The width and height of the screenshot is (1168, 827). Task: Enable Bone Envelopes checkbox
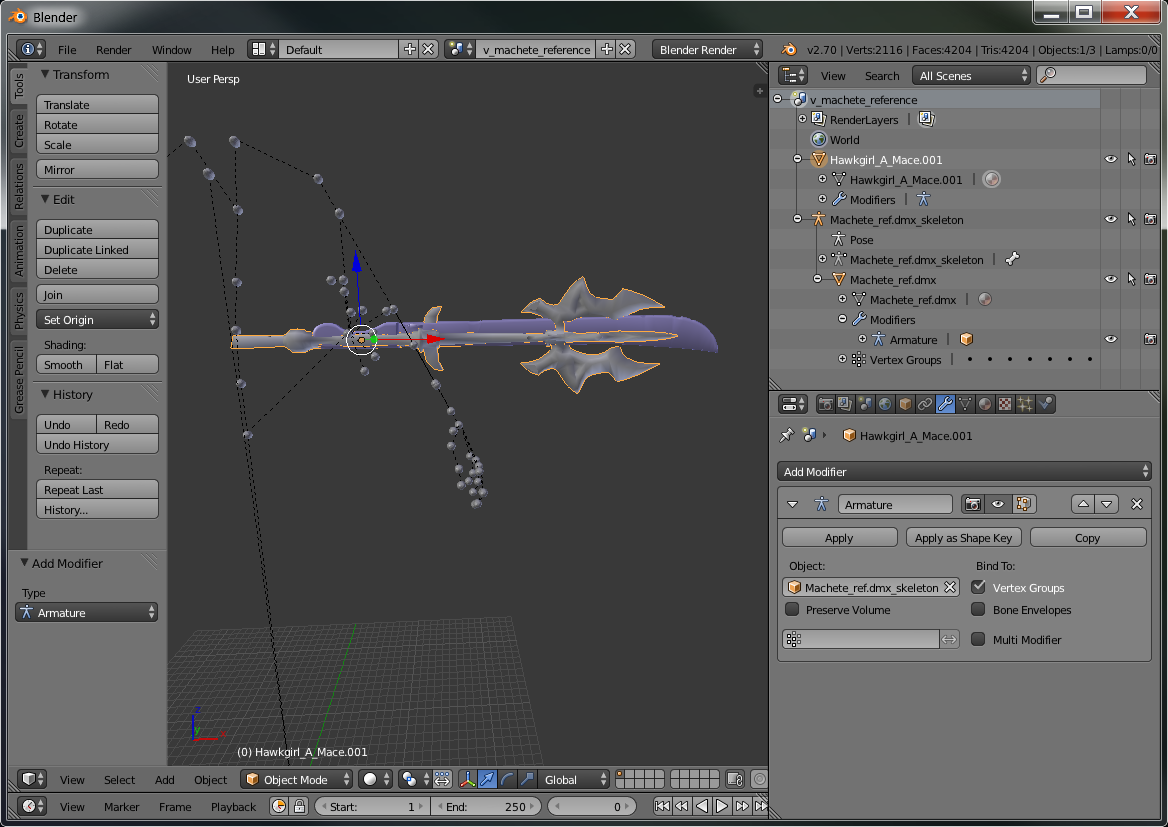pyautogui.click(x=979, y=609)
